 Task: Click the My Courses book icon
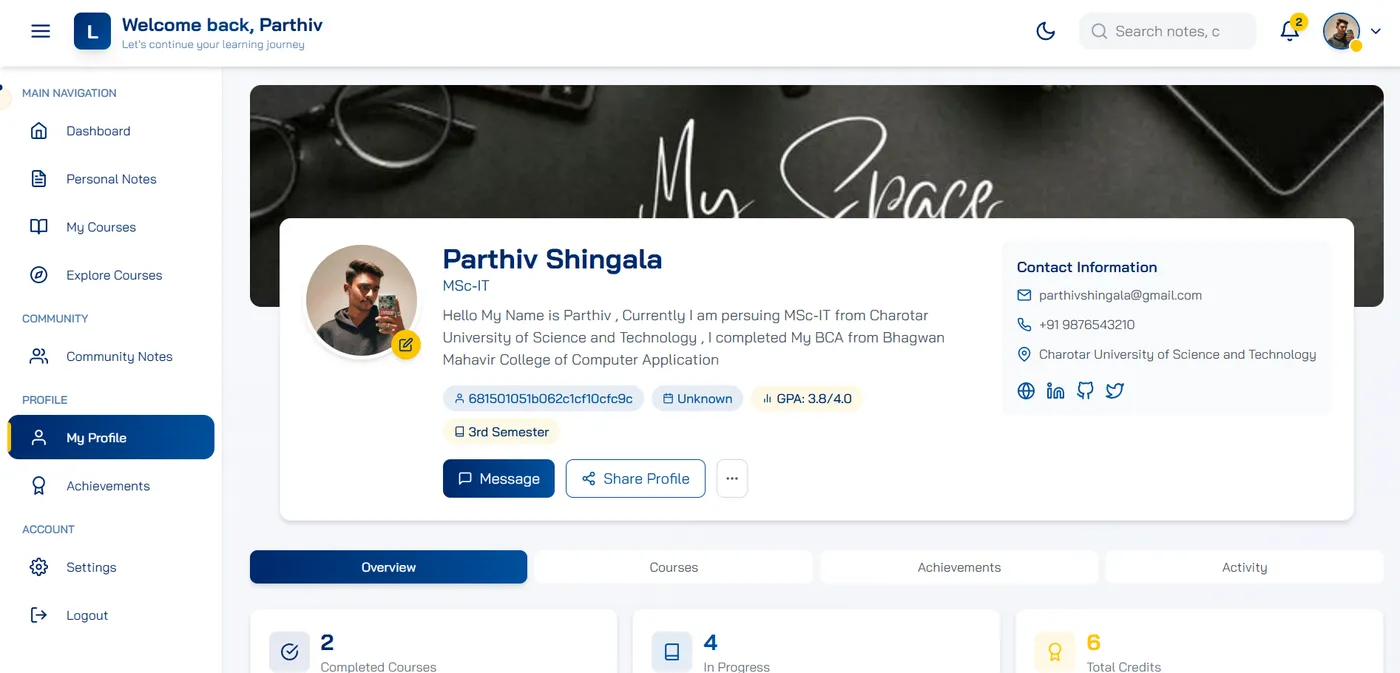click(39, 227)
